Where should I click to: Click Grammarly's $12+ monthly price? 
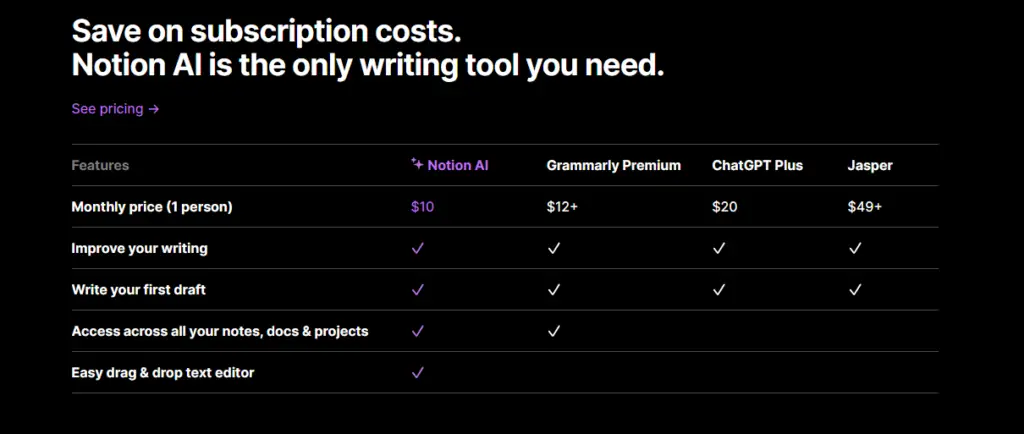(562, 207)
